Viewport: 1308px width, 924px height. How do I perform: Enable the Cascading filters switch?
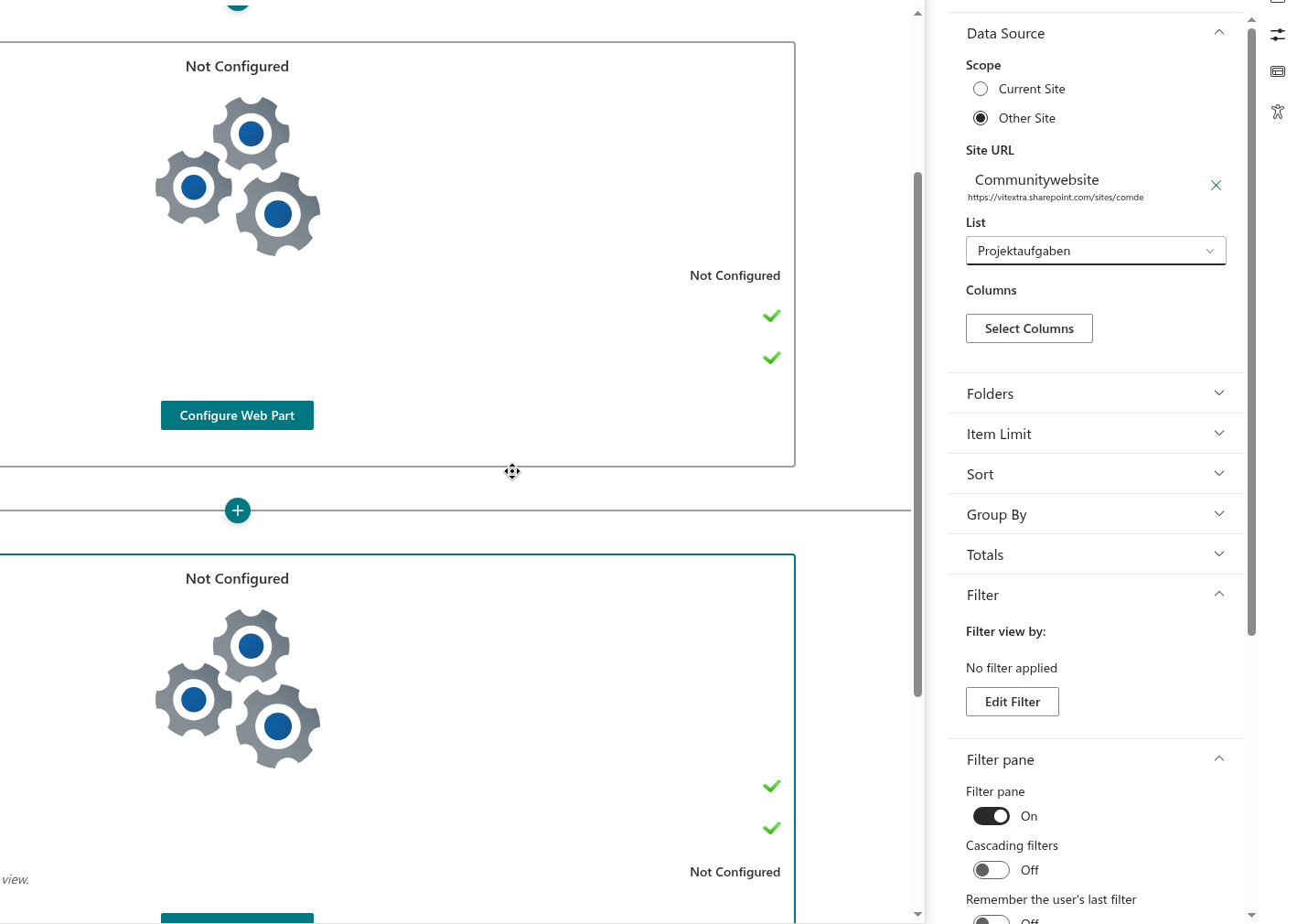point(992,870)
